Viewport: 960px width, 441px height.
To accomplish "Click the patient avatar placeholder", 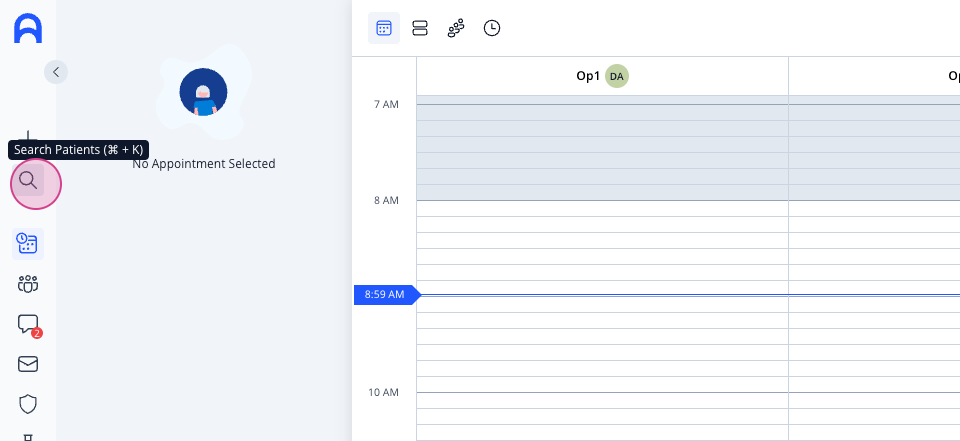I will coord(203,92).
